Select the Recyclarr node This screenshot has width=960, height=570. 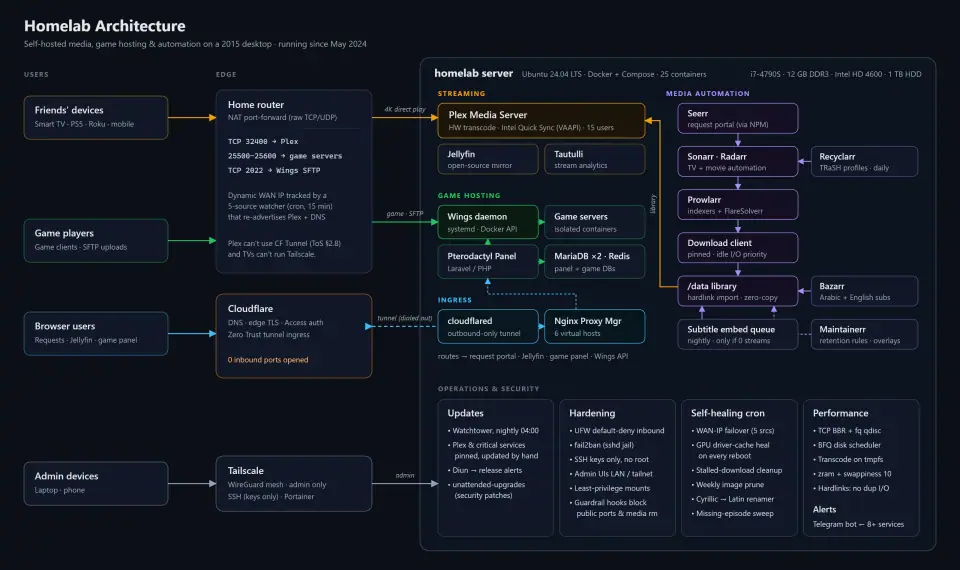[864, 162]
